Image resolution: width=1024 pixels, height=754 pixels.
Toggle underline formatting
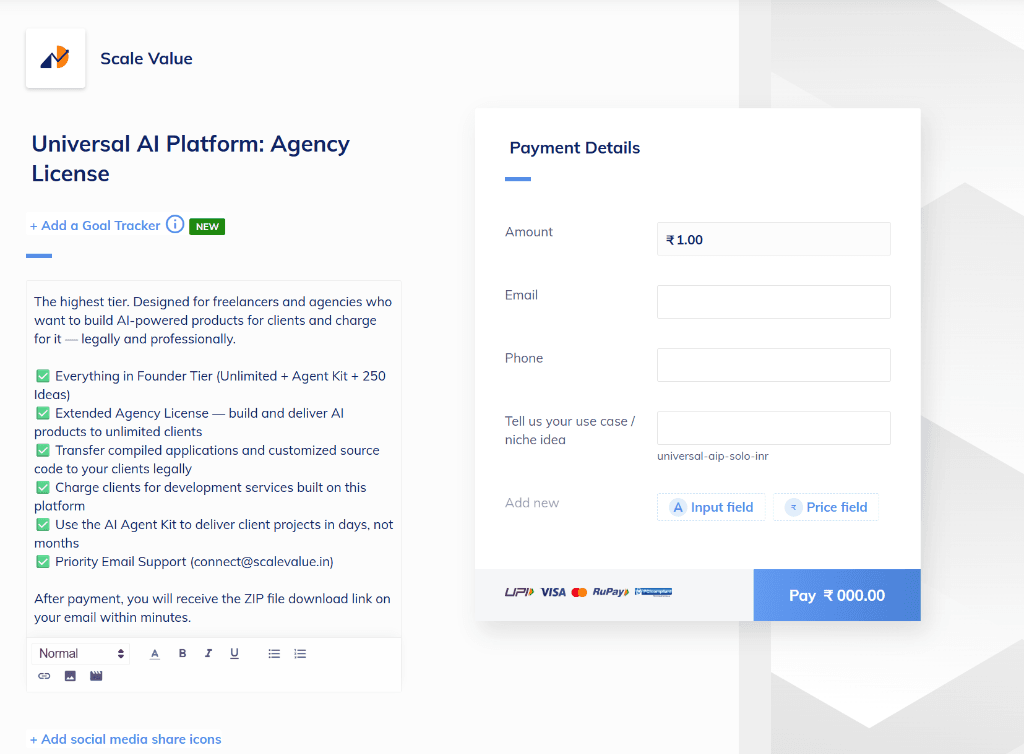pos(234,653)
